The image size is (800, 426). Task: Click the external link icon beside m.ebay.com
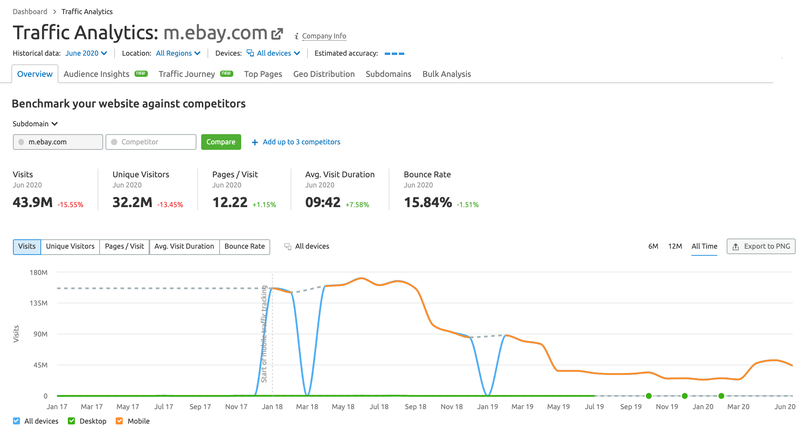[277, 34]
